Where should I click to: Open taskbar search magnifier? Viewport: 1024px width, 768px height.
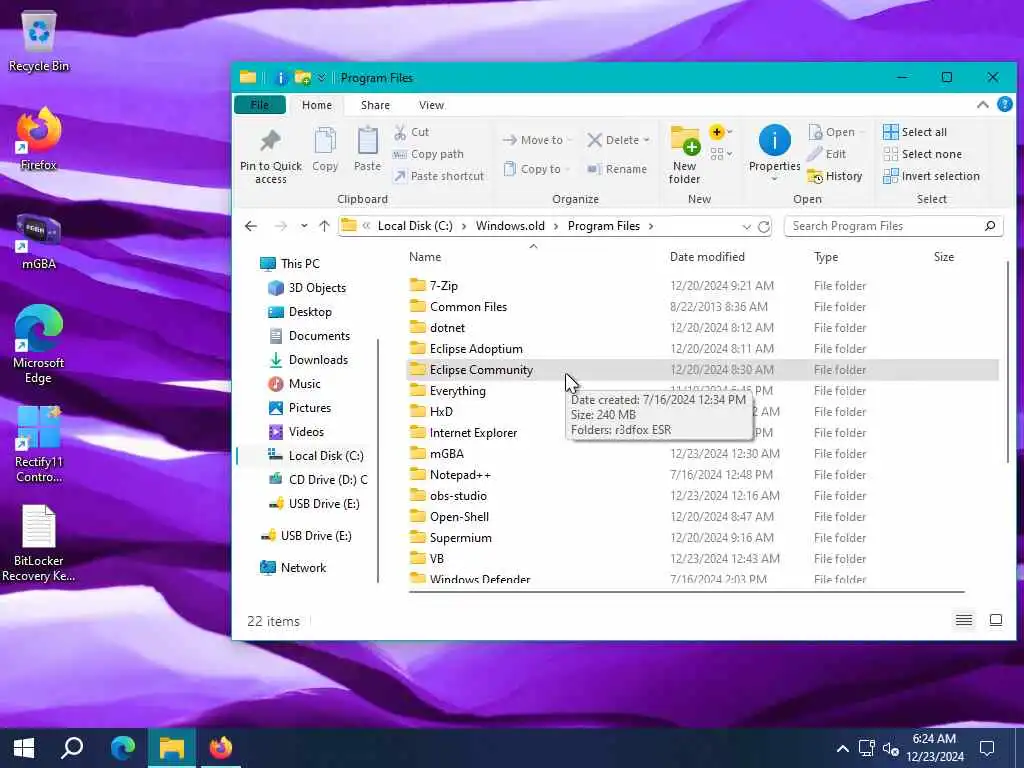(72, 748)
